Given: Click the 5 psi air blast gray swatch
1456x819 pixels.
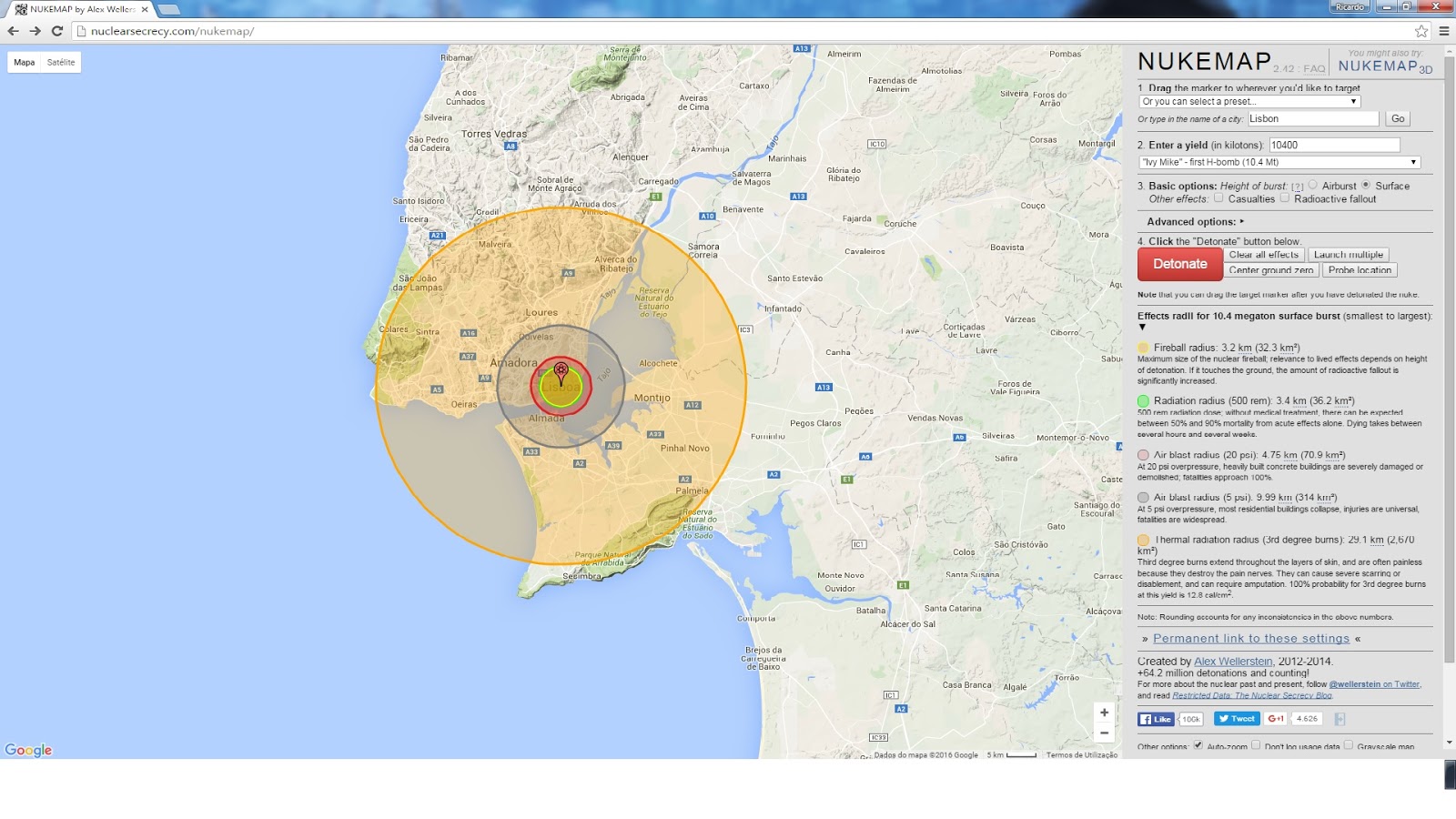Looking at the screenshot, I should pos(1143,498).
